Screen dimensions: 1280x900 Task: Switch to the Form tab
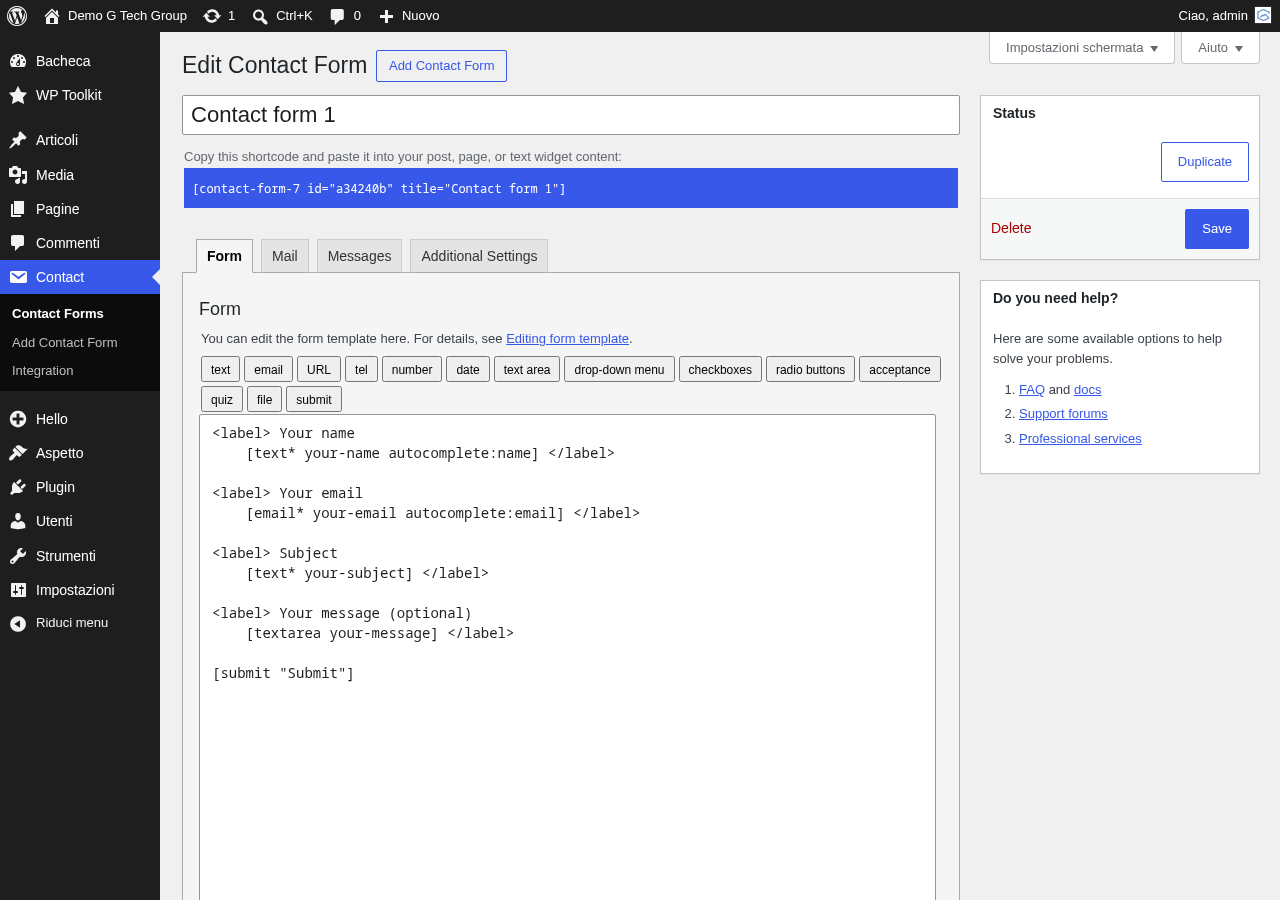[x=224, y=256]
